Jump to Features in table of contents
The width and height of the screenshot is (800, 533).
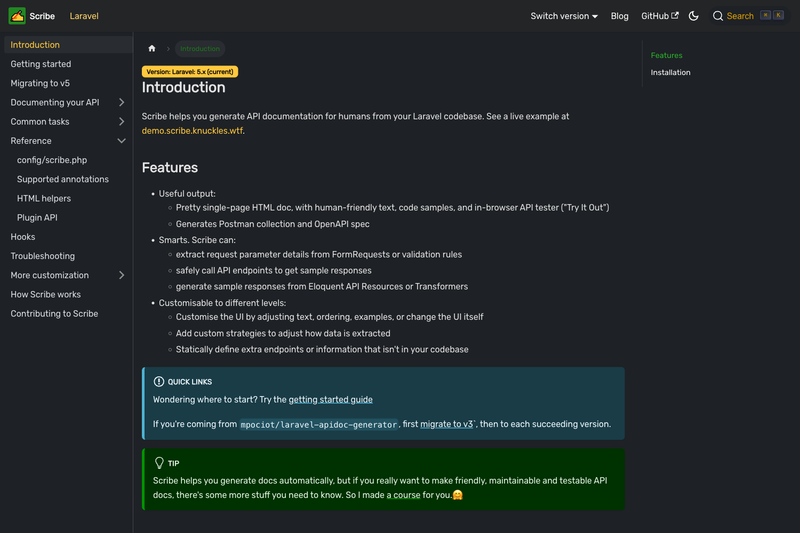coord(666,55)
